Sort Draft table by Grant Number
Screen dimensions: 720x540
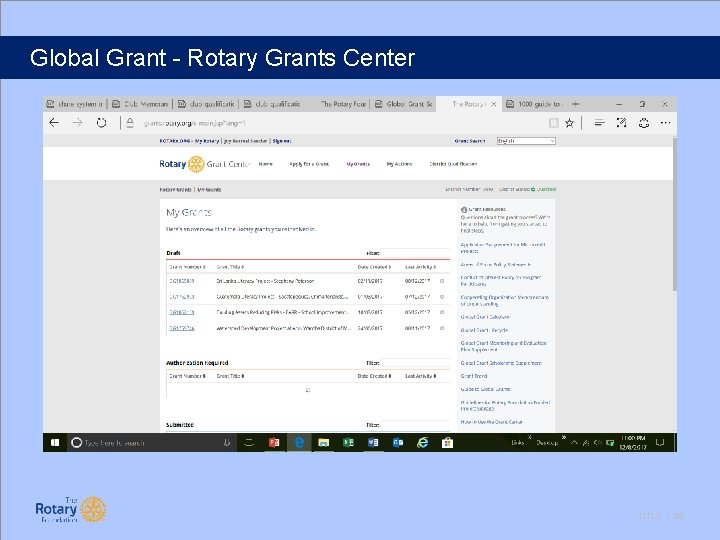(187, 267)
